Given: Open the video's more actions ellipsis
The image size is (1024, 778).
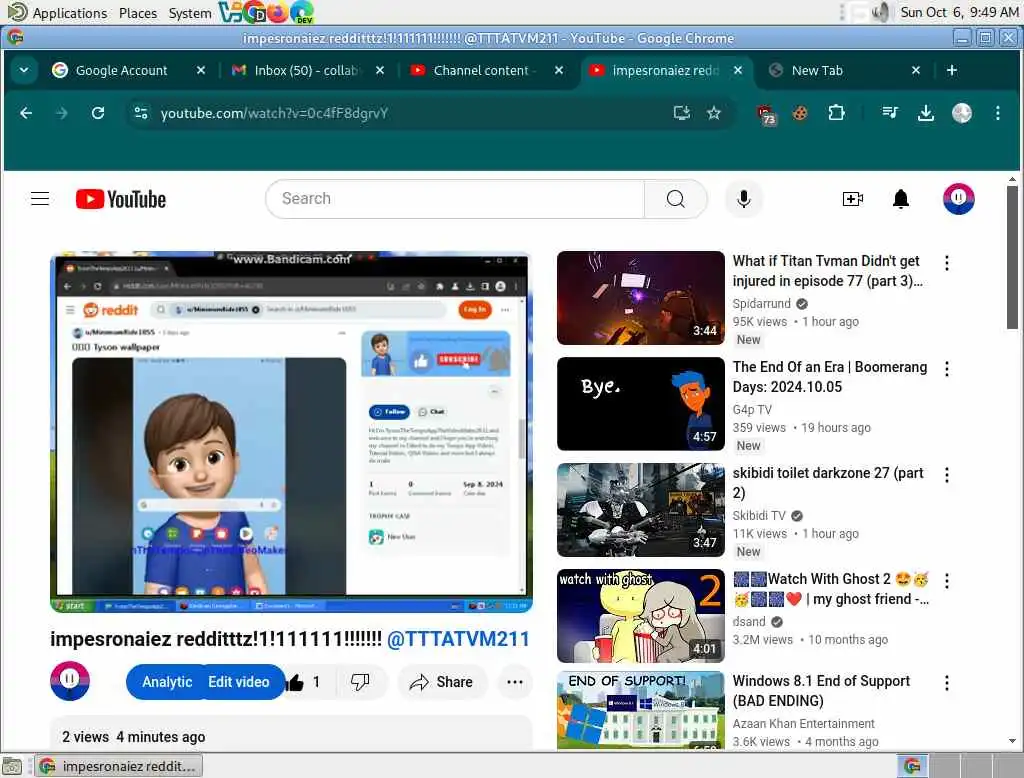Looking at the screenshot, I should tap(515, 682).
